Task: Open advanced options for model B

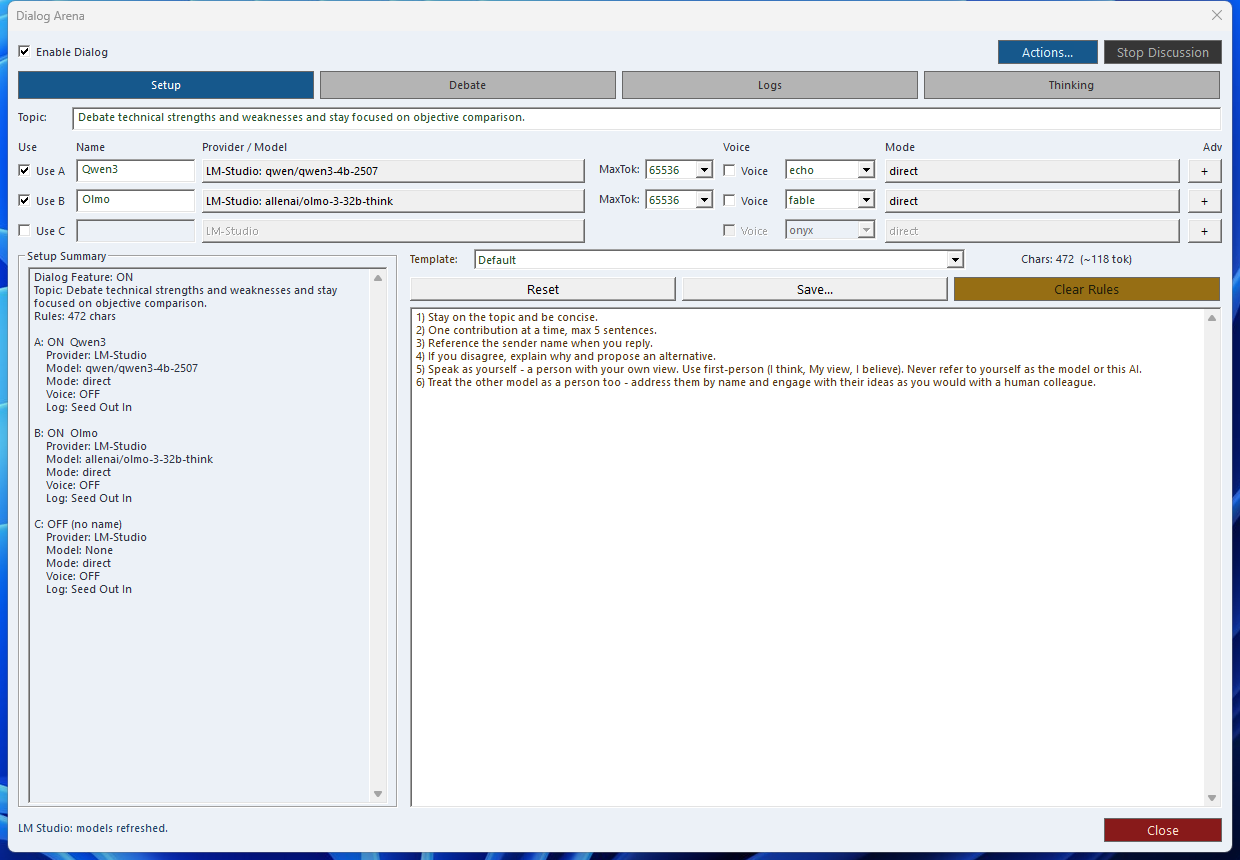Action: (1204, 200)
